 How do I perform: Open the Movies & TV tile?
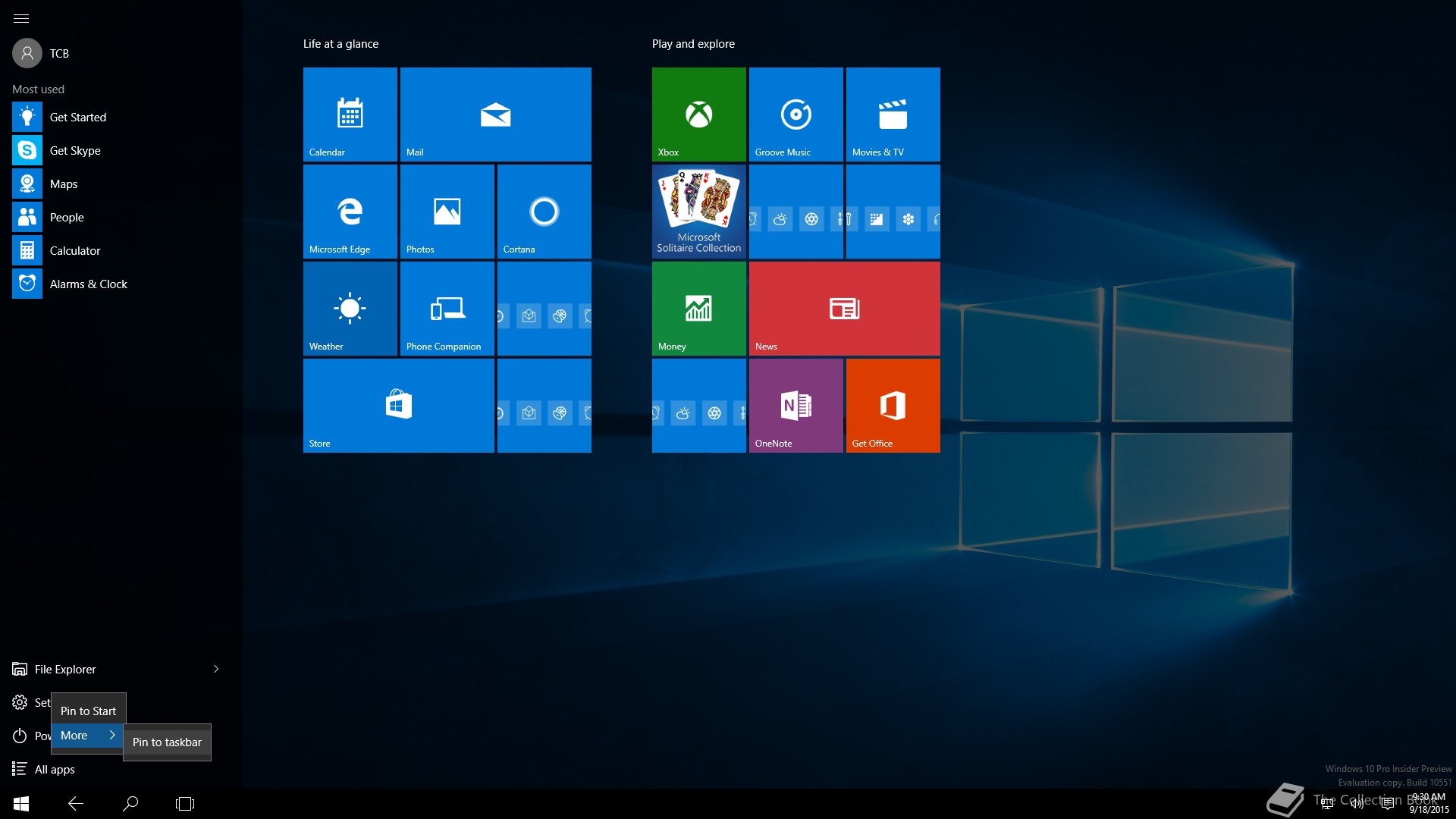tap(893, 115)
